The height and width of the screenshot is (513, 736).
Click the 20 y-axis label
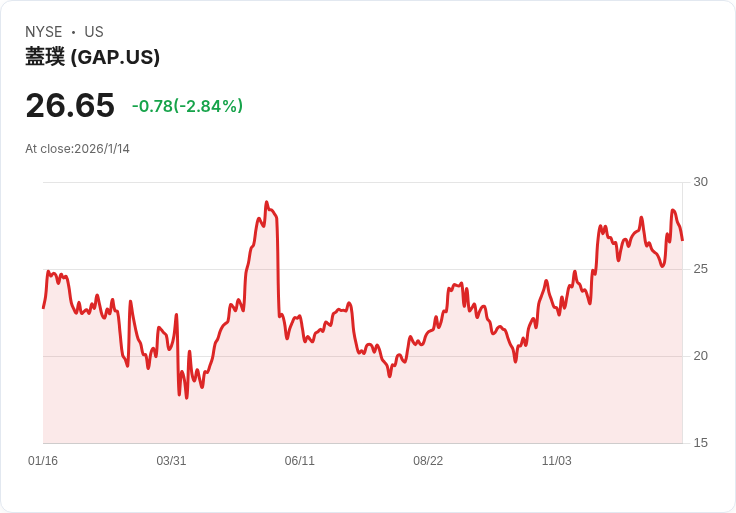click(x=700, y=356)
